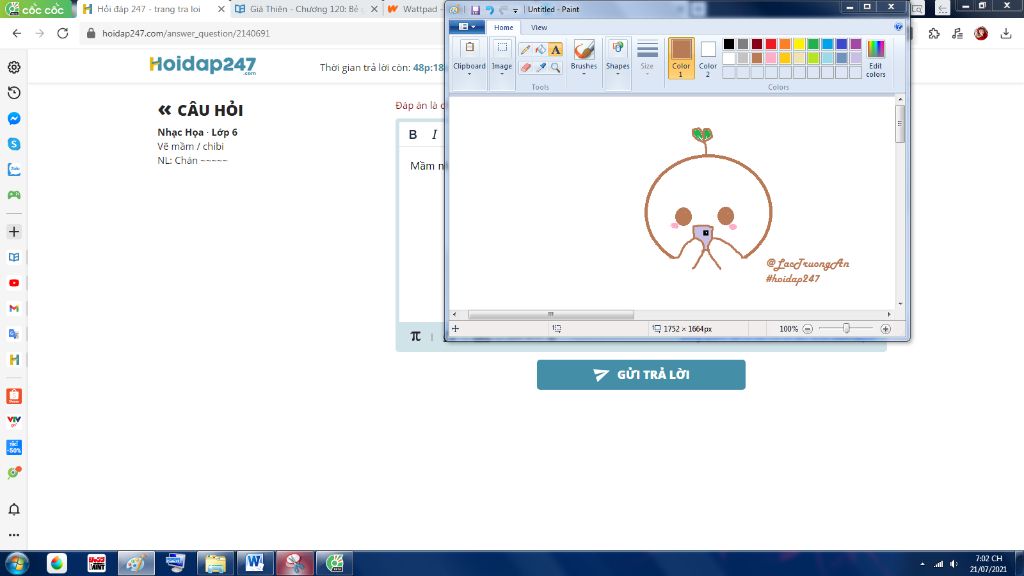Screen dimensions: 1024x576
Task: Pick the green color swatch
Action: (813, 44)
